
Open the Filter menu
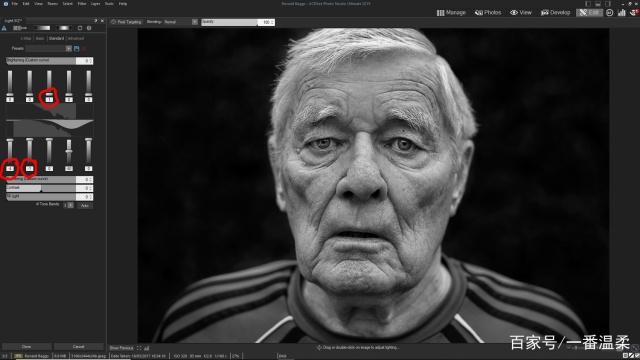(x=82, y=4)
